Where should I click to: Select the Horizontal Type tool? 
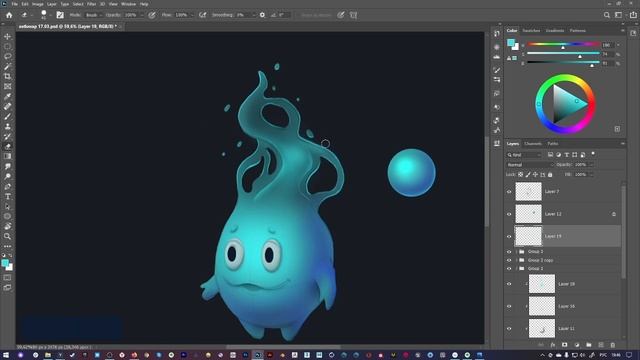click(7, 196)
